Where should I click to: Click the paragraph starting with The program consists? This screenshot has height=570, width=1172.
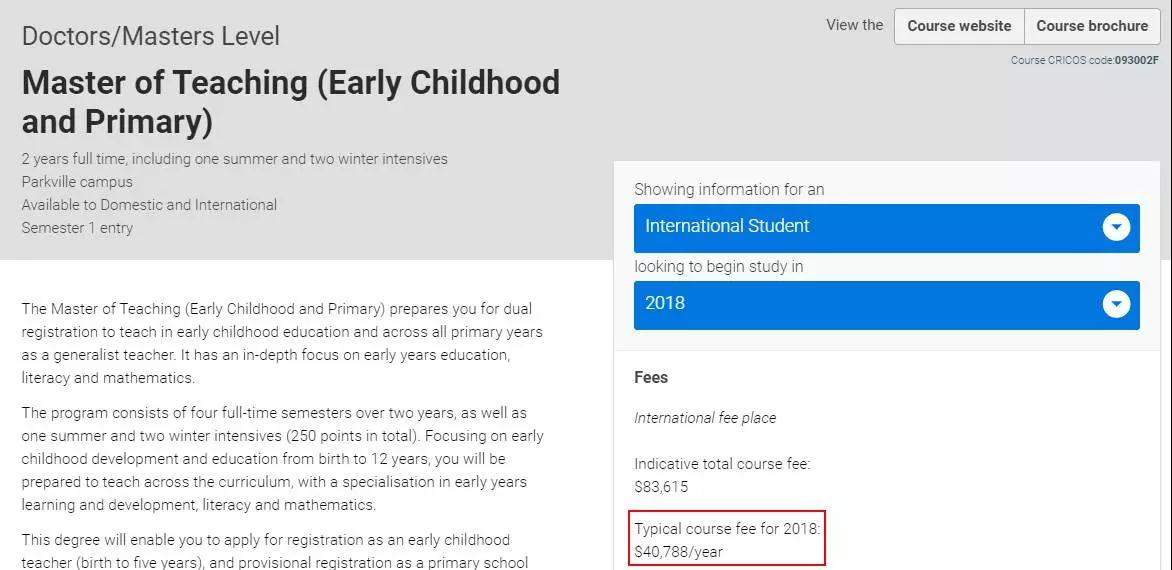pos(282,459)
